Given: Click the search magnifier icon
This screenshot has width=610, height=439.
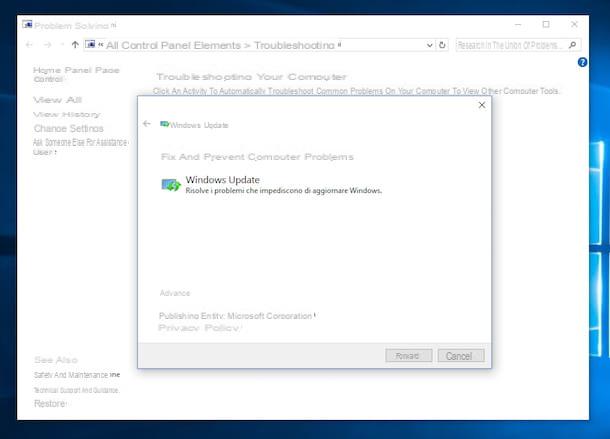Looking at the screenshot, I should [x=572, y=45].
